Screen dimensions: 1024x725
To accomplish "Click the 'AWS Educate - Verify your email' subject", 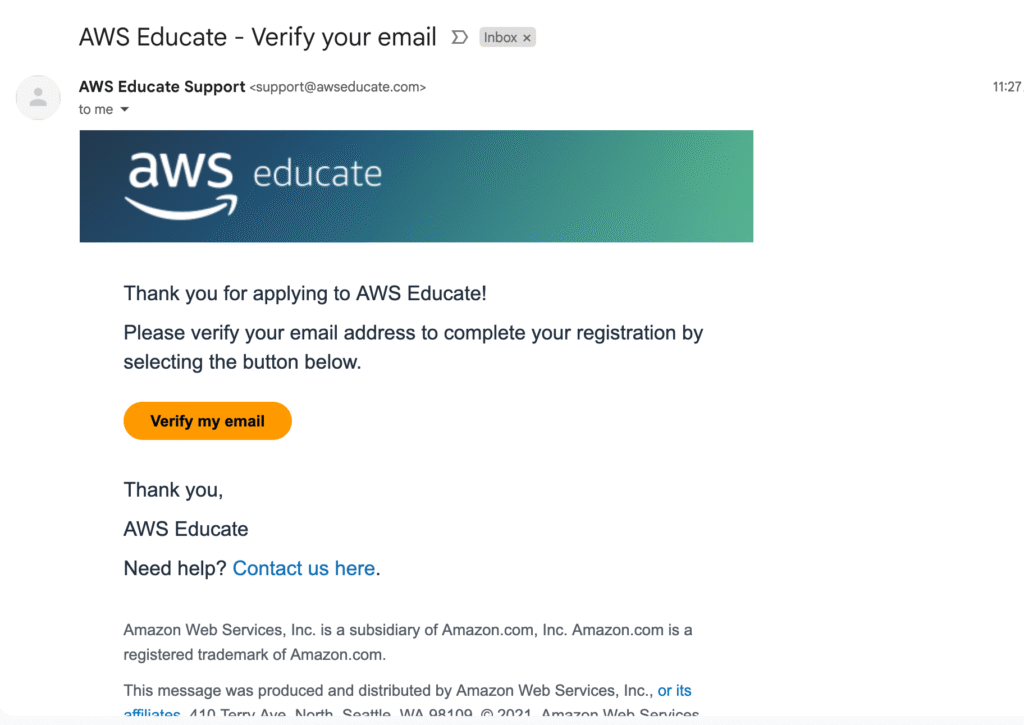I will (x=257, y=37).
